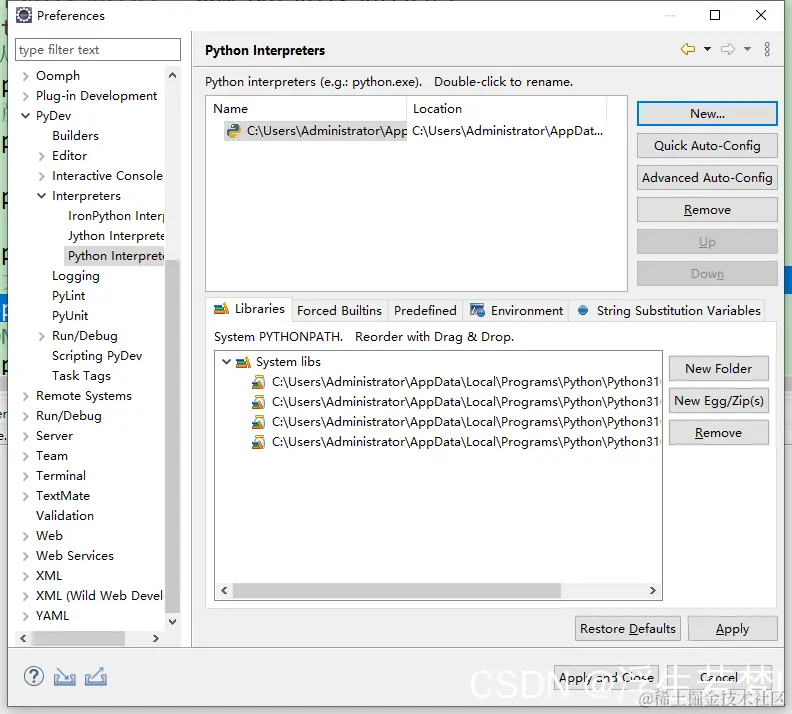Click the Eclipse Preferences title bar icon
This screenshot has width=792, height=714.
tap(24, 16)
